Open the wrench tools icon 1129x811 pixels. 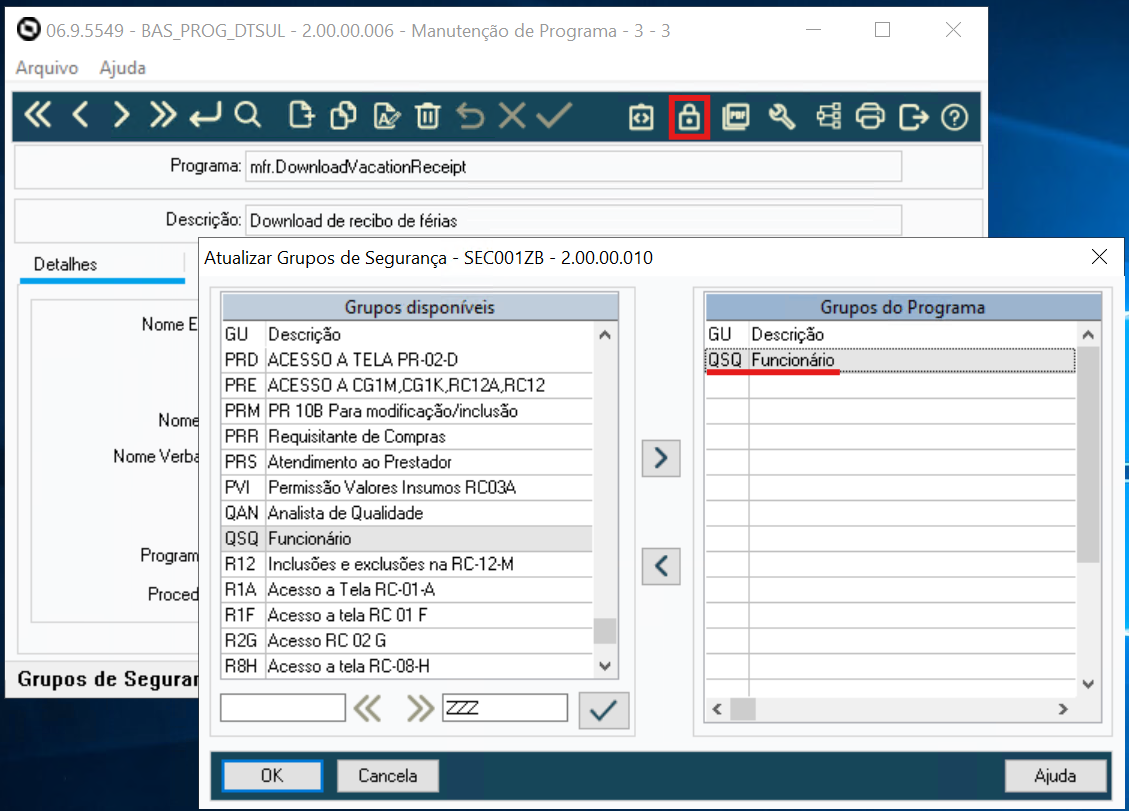[782, 117]
